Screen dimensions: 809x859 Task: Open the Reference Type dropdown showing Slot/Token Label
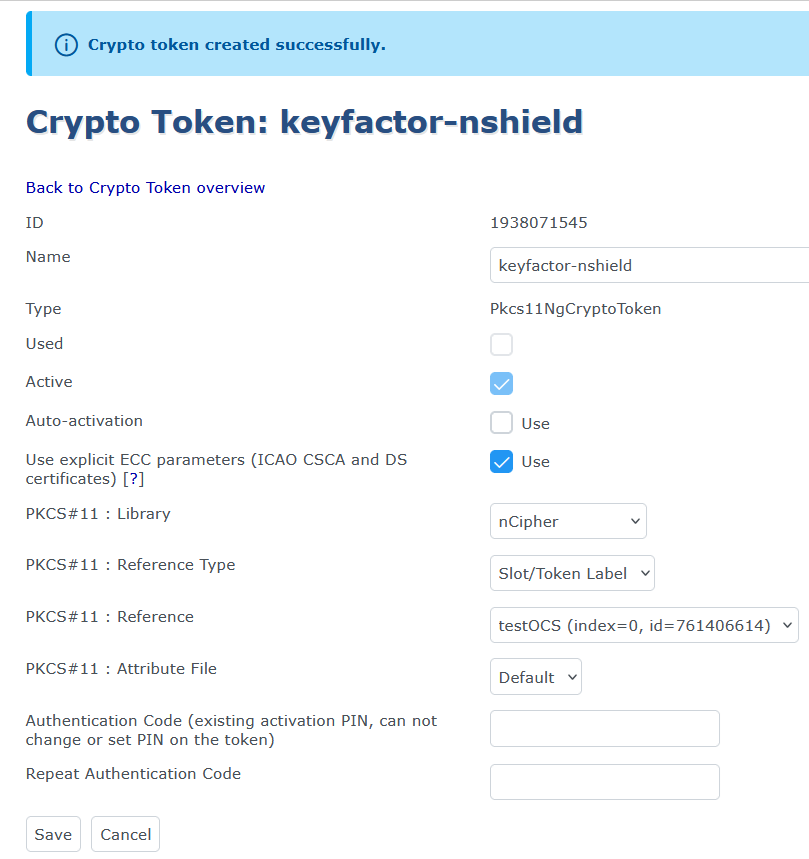click(x=572, y=573)
